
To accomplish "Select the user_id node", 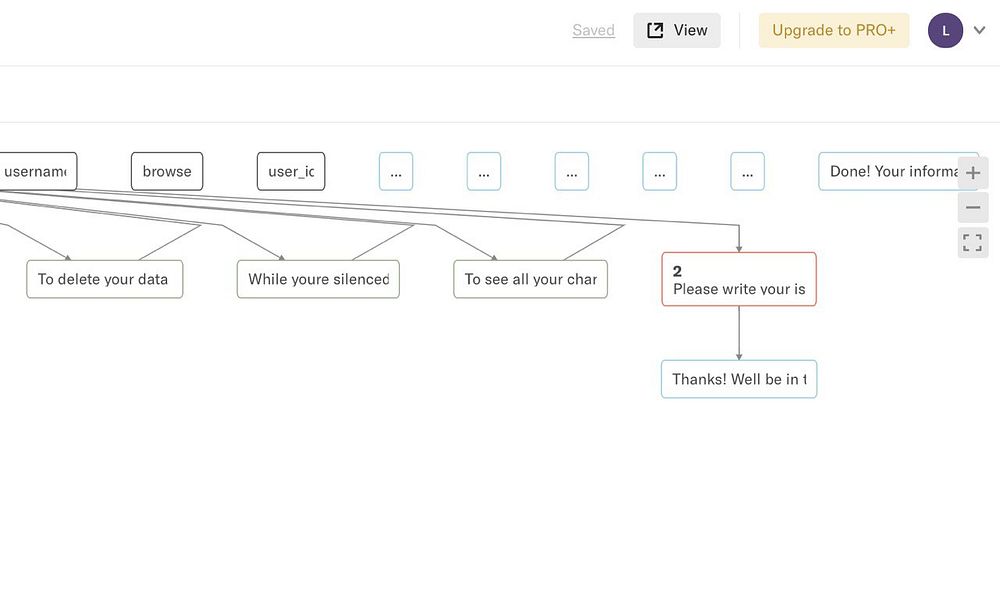I will pos(291,171).
